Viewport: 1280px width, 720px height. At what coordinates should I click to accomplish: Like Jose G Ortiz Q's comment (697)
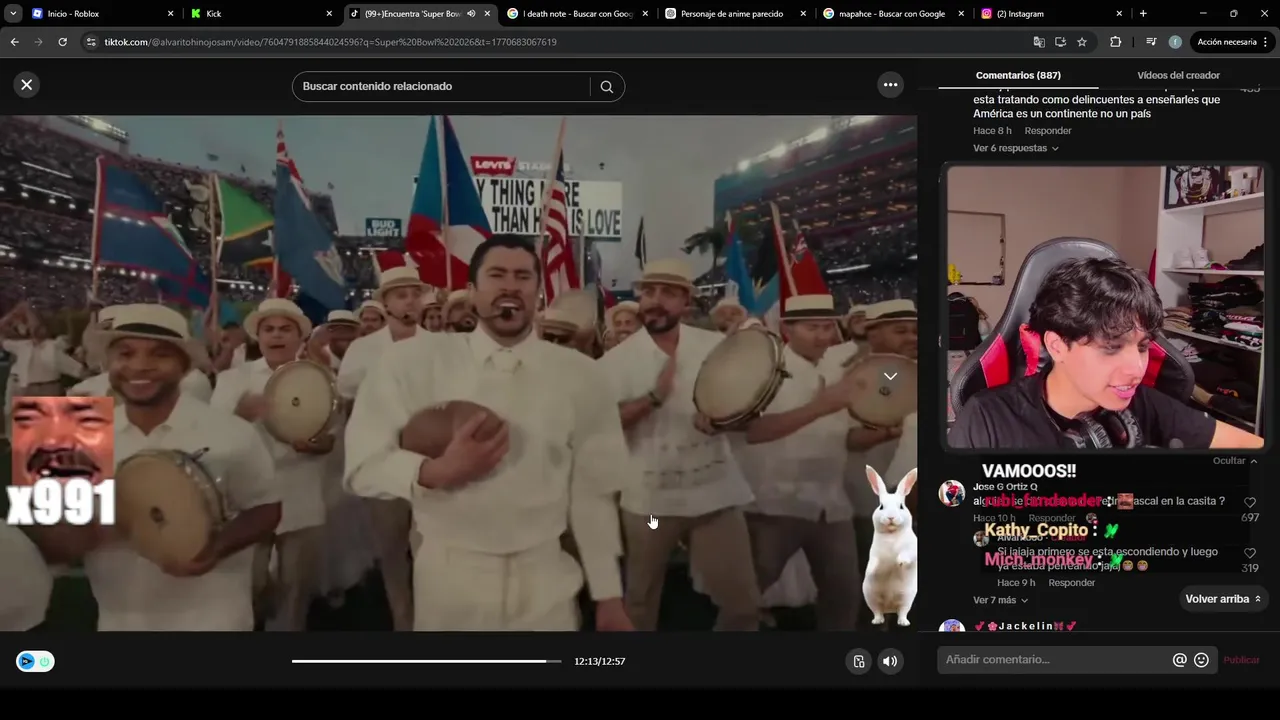click(1250, 503)
